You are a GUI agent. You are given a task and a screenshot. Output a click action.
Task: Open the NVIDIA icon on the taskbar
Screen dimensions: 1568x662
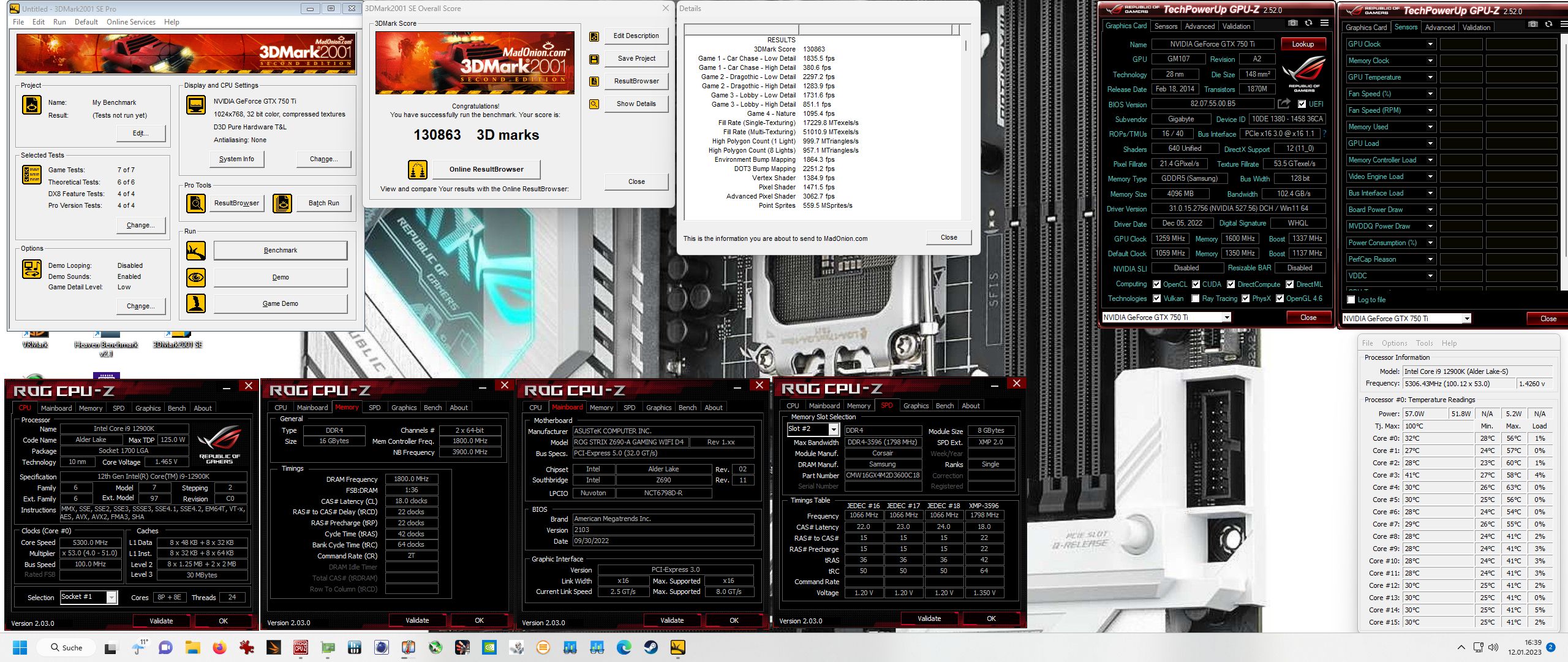(x=489, y=648)
